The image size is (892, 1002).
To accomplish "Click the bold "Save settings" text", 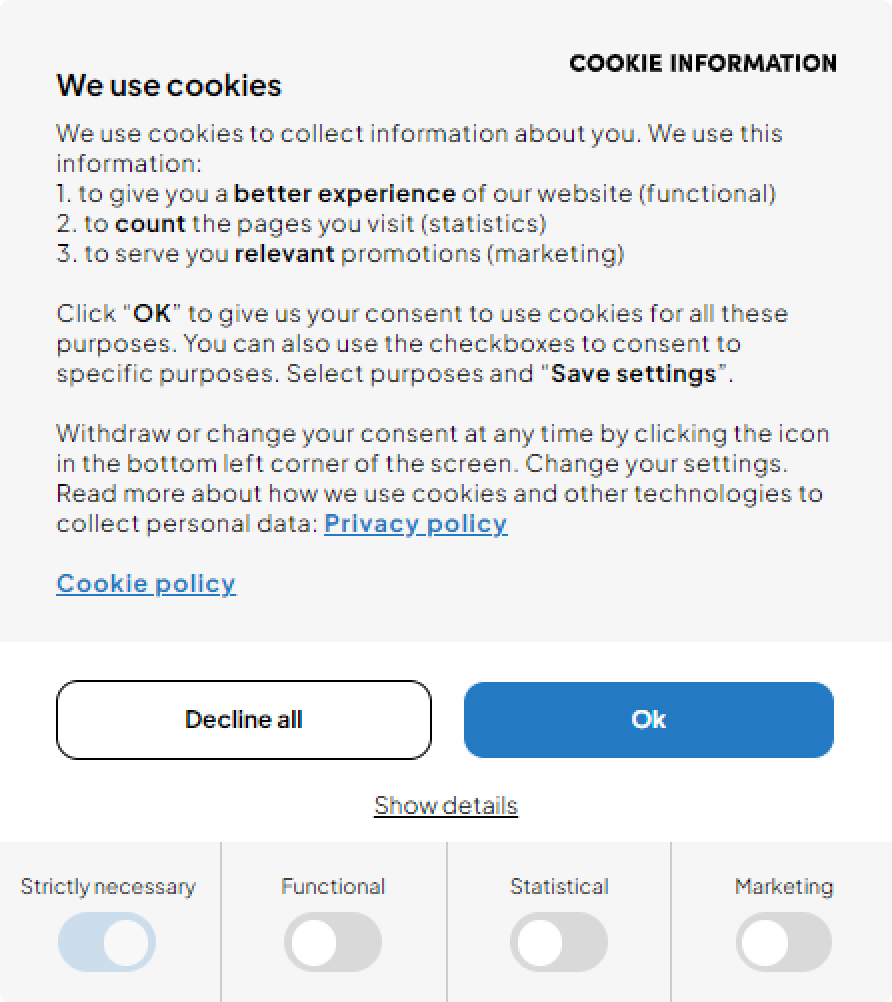I will pyautogui.click(x=634, y=374).
